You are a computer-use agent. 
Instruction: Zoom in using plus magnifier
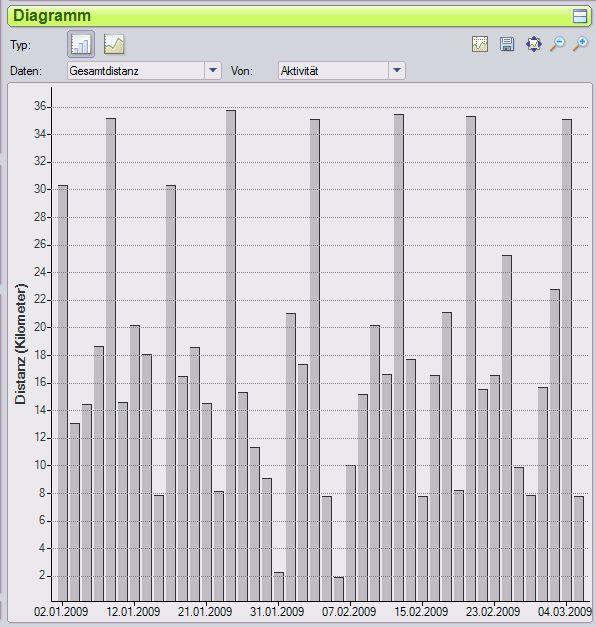pos(580,44)
